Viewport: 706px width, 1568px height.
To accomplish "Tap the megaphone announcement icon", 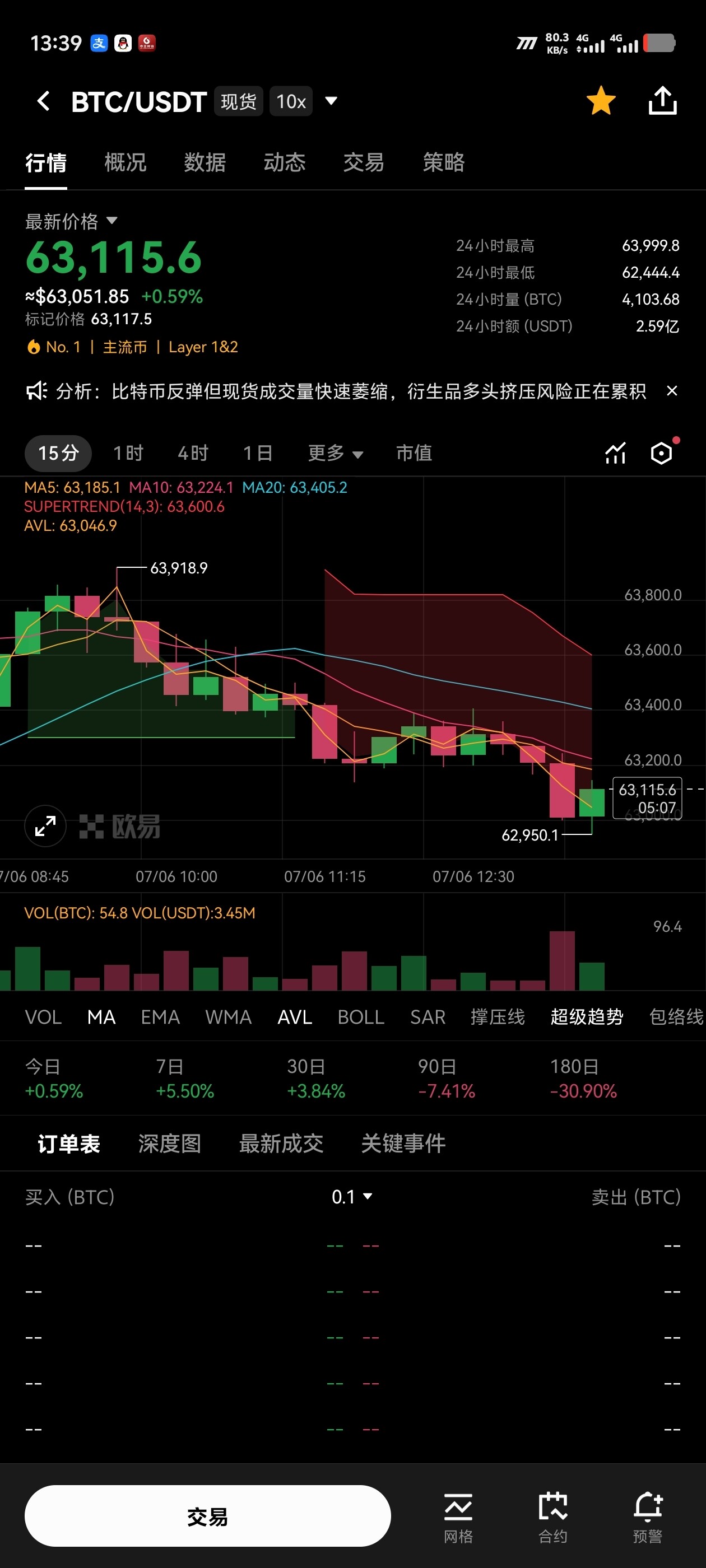I will 36,391.
